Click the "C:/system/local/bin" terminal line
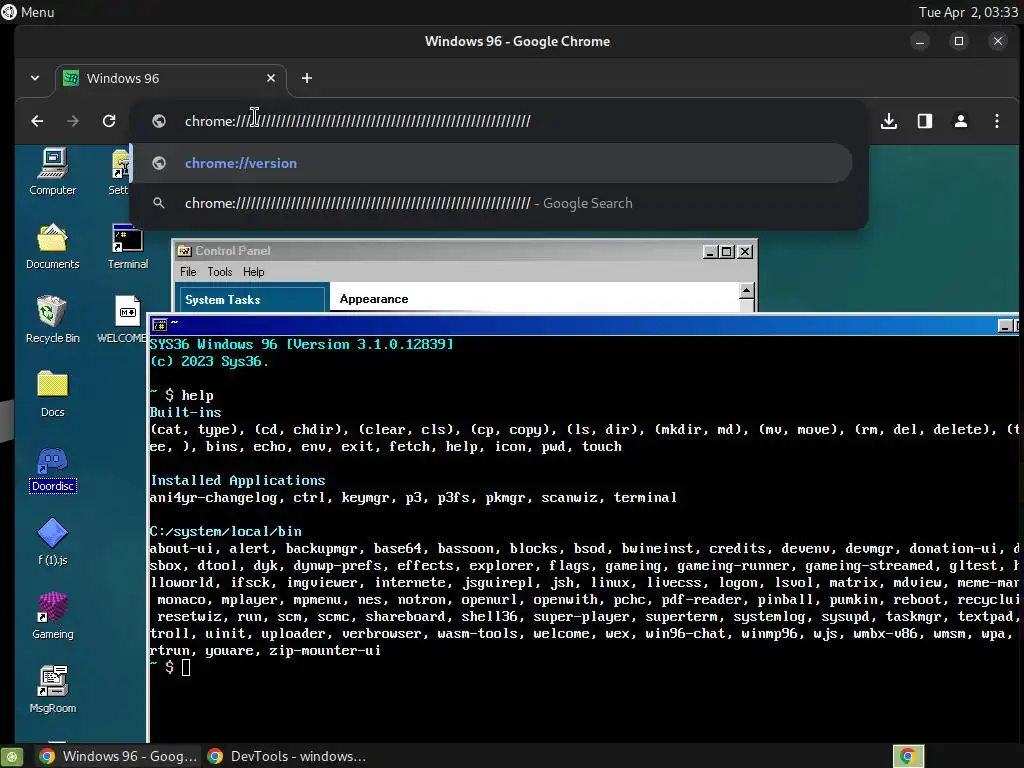This screenshot has height=768, width=1024. (x=226, y=532)
